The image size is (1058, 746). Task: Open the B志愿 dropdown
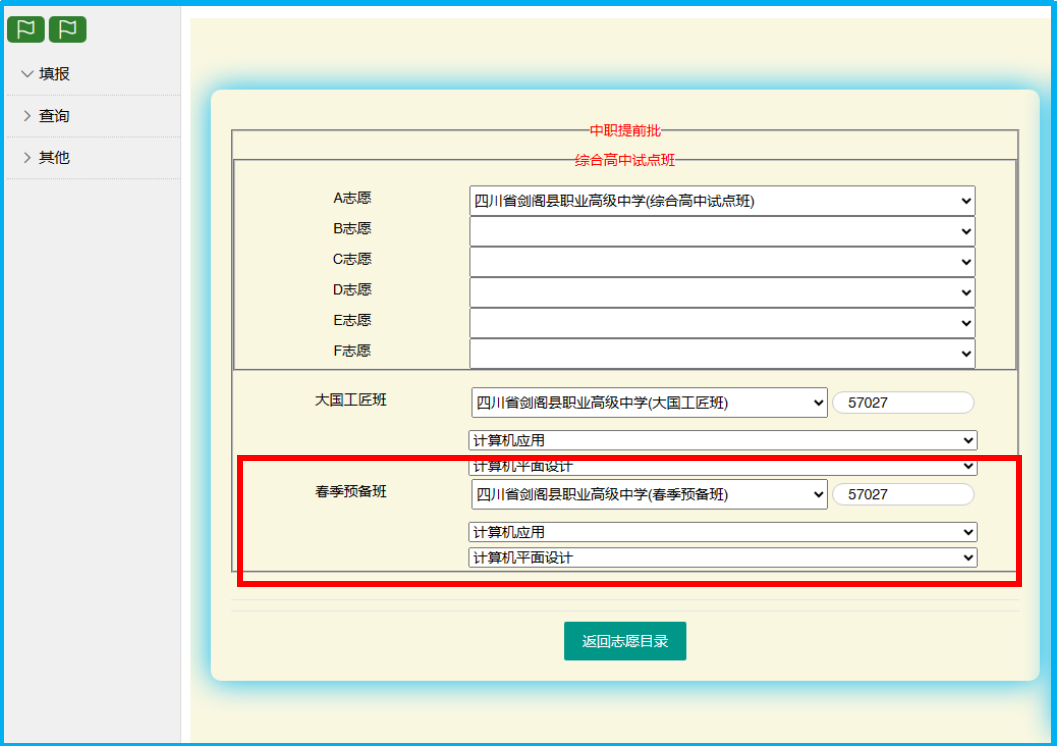(722, 231)
